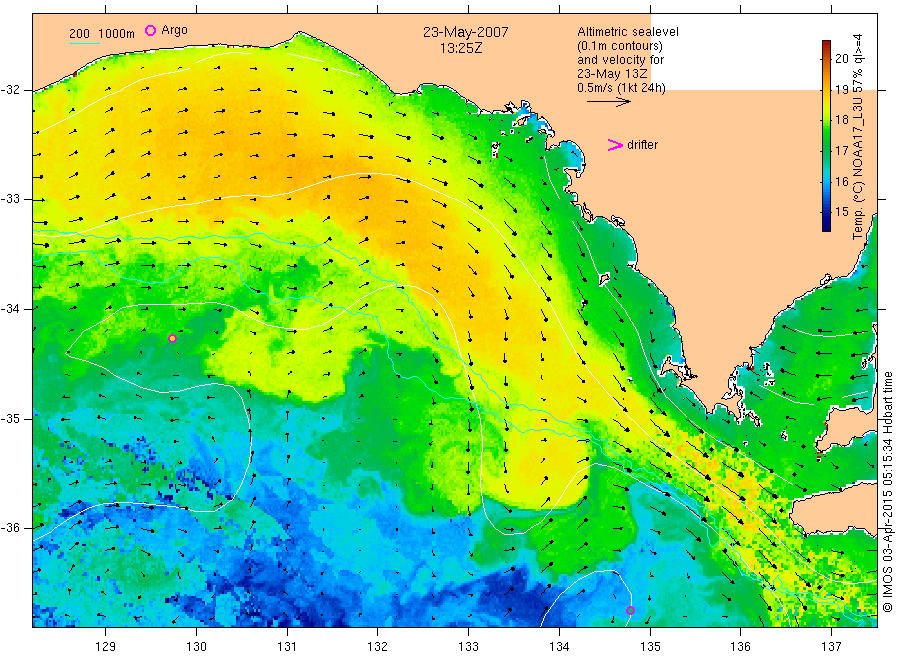900x660 pixels.
Task: Click the latitude axis label "-34"
Action: pos(10,309)
